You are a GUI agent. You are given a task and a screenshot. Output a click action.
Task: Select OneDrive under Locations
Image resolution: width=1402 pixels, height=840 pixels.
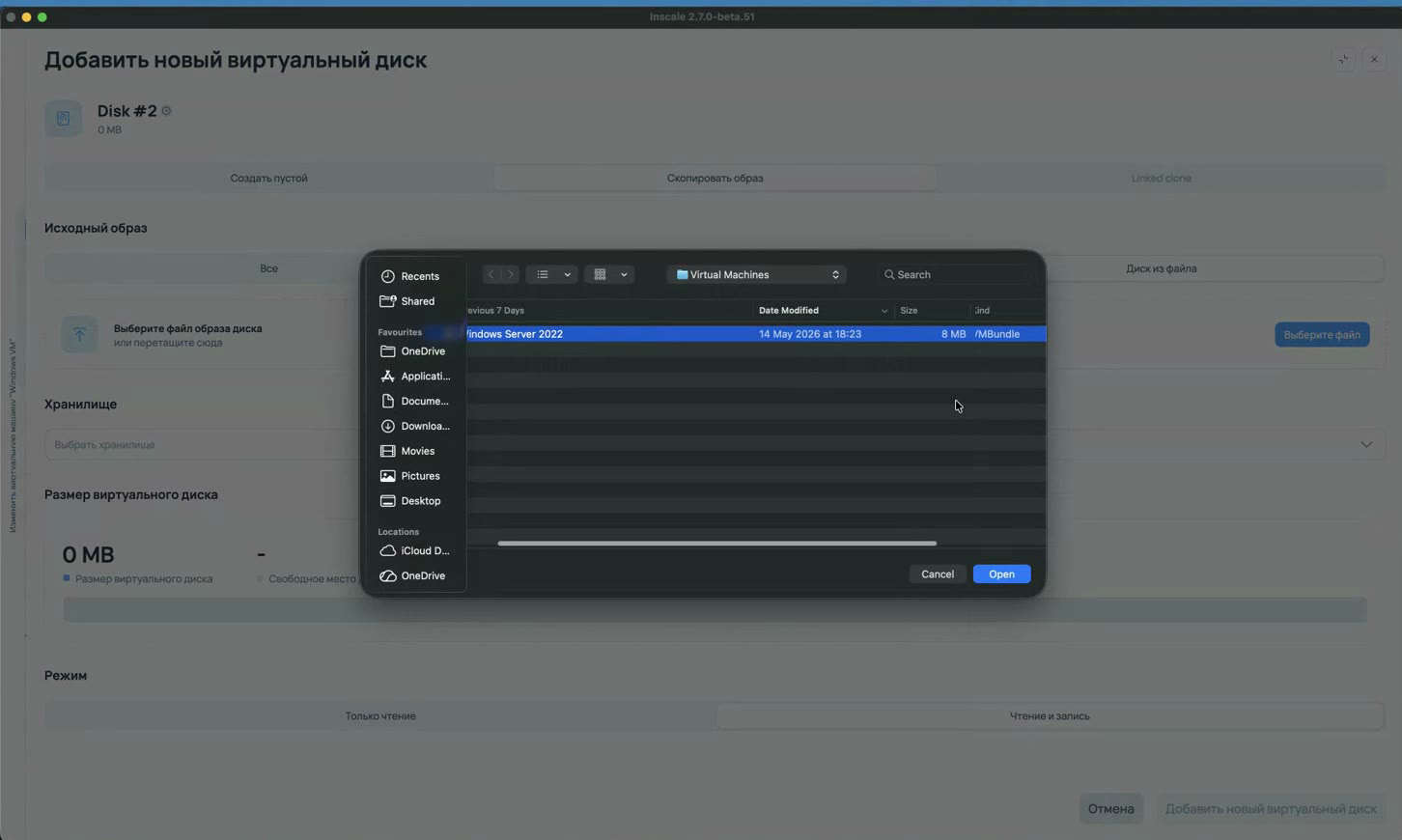pyautogui.click(x=415, y=576)
